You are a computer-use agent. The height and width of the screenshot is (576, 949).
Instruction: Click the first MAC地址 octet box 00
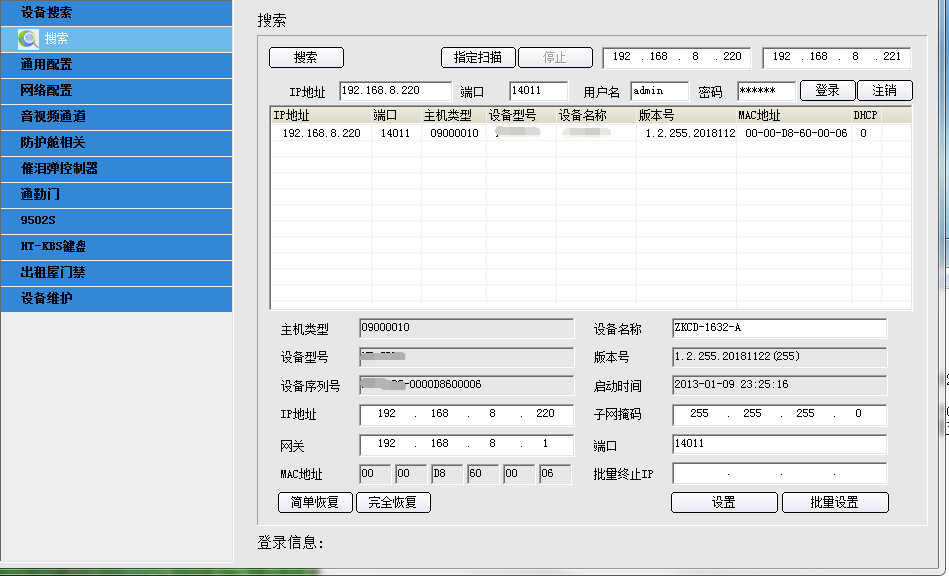[375, 474]
